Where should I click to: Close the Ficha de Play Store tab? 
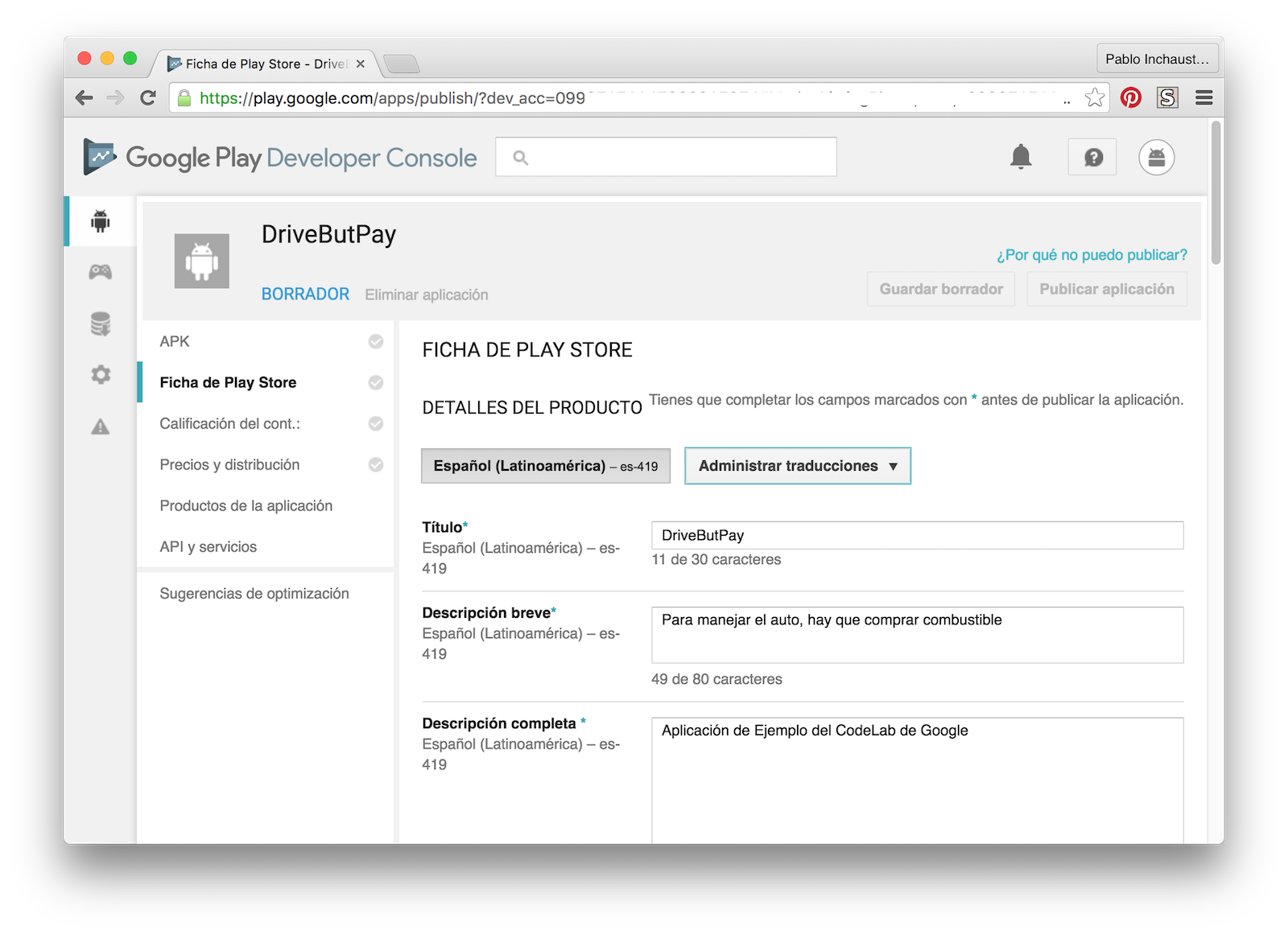tap(361, 64)
